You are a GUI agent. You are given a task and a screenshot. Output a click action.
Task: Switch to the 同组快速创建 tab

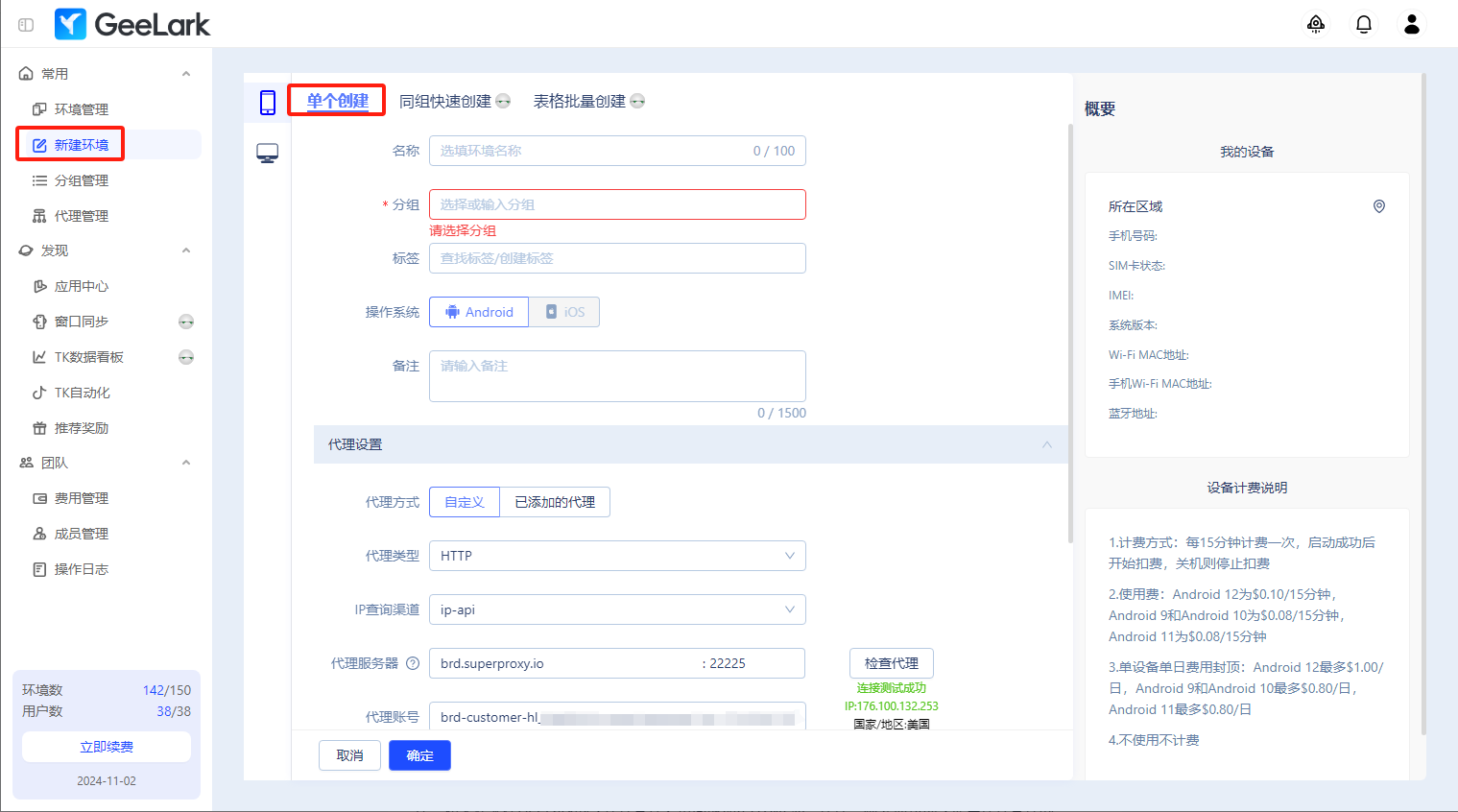445,102
